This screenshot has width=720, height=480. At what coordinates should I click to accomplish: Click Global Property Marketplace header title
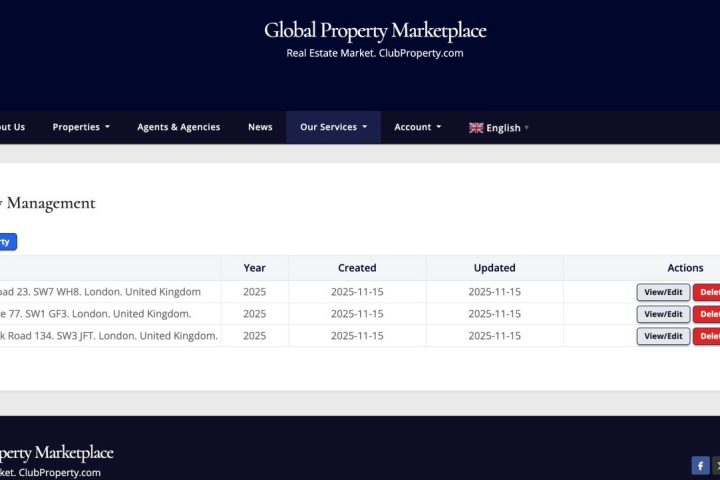375,31
